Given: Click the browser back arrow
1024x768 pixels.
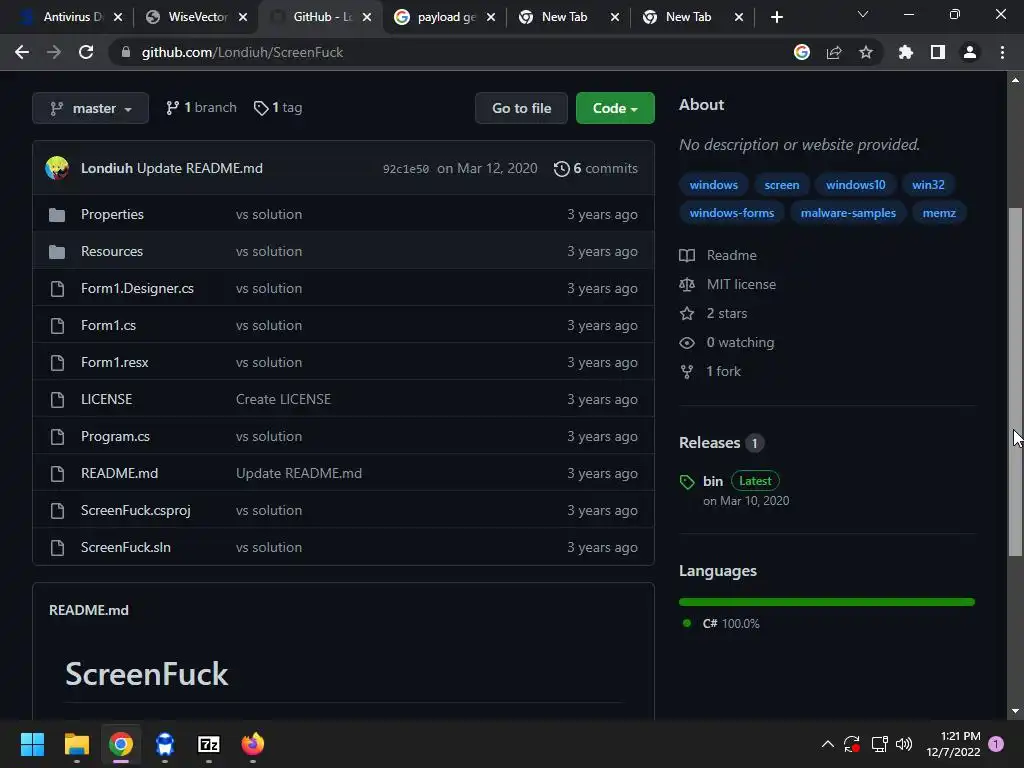Looking at the screenshot, I should pos(22,52).
